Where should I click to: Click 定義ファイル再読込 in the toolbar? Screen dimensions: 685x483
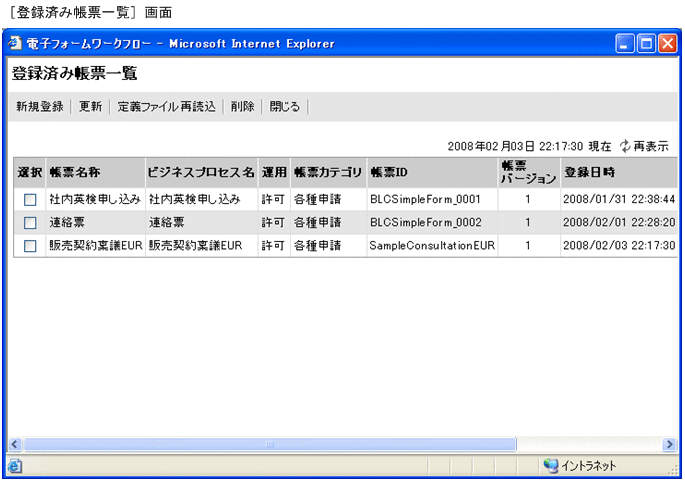tap(166, 107)
